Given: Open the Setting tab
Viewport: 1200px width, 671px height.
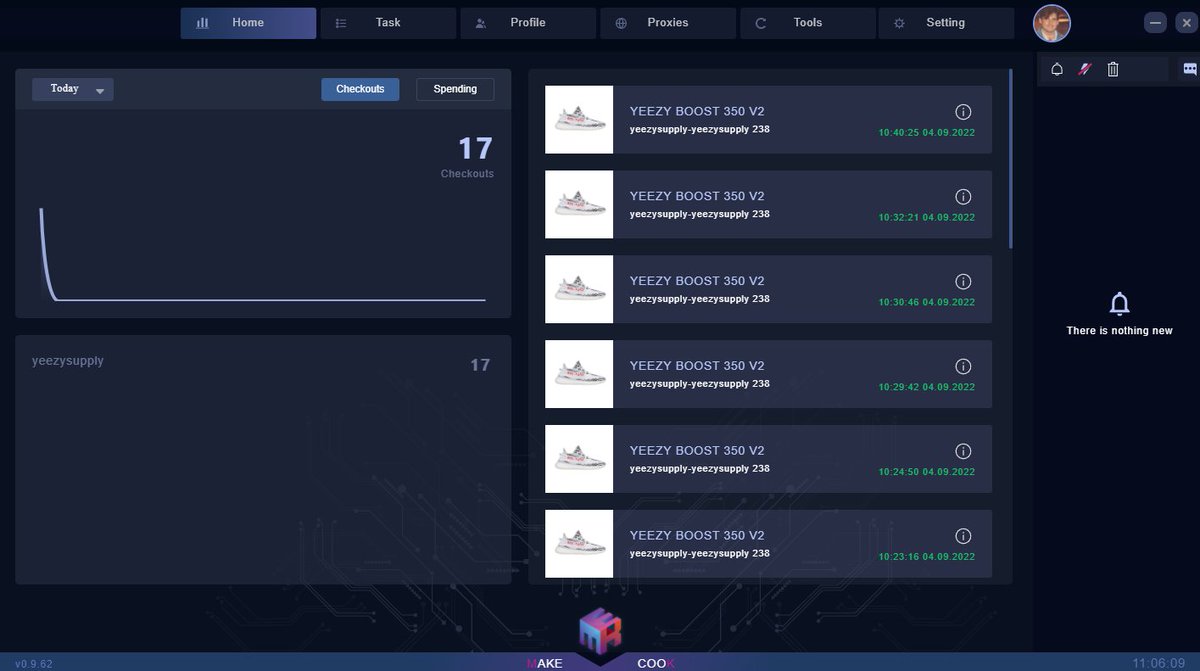Looking at the screenshot, I should coord(946,23).
